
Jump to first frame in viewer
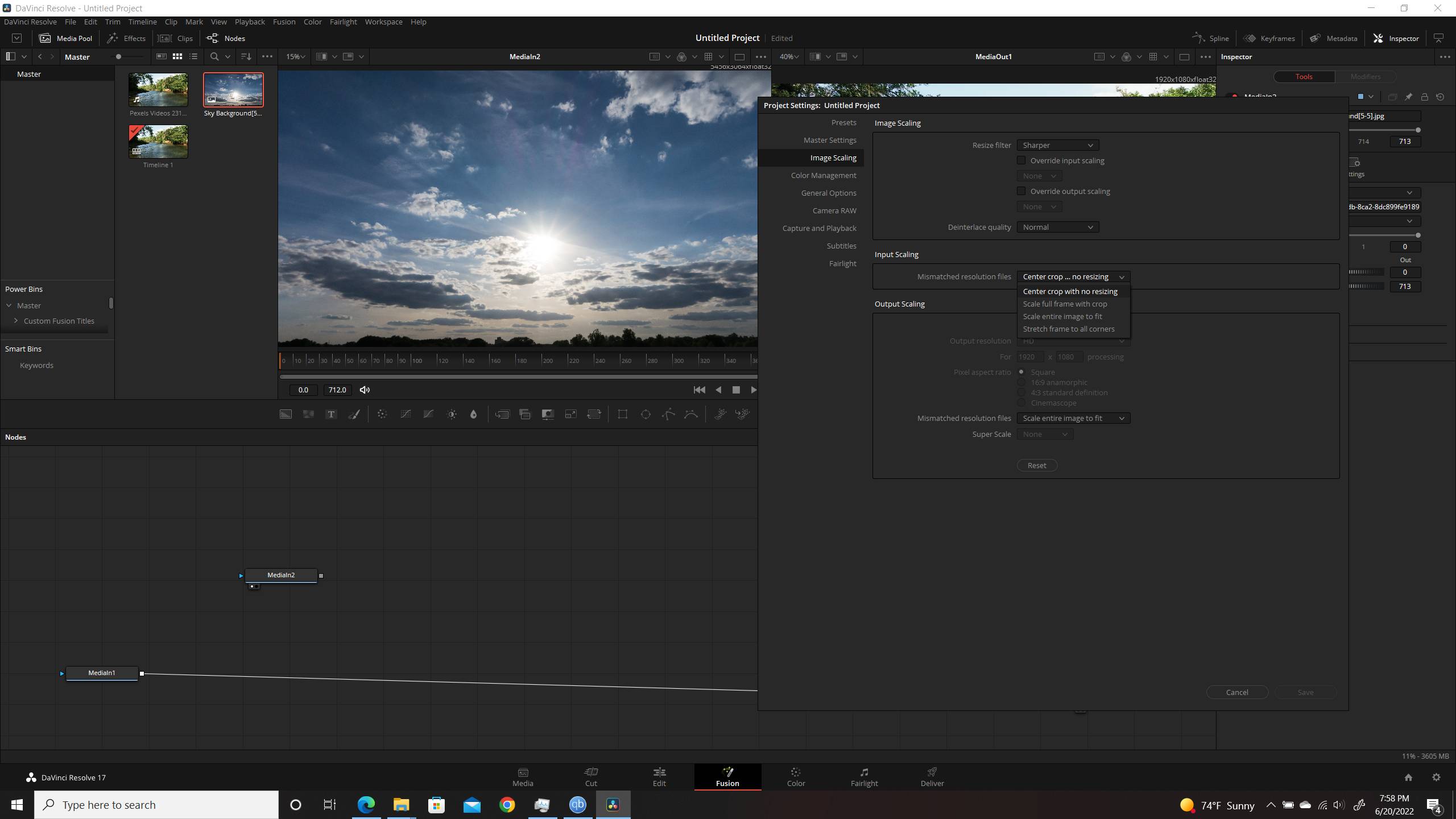[699, 390]
